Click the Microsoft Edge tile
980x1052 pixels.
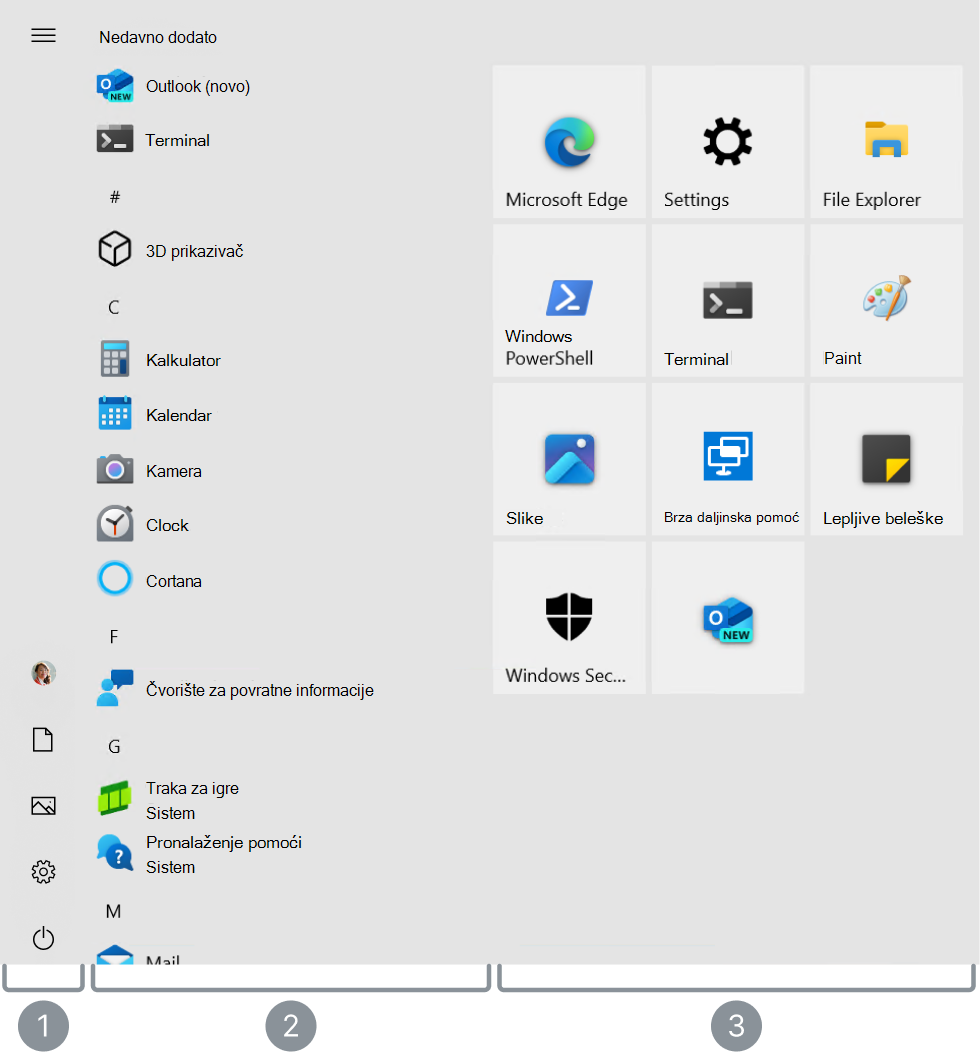569,141
